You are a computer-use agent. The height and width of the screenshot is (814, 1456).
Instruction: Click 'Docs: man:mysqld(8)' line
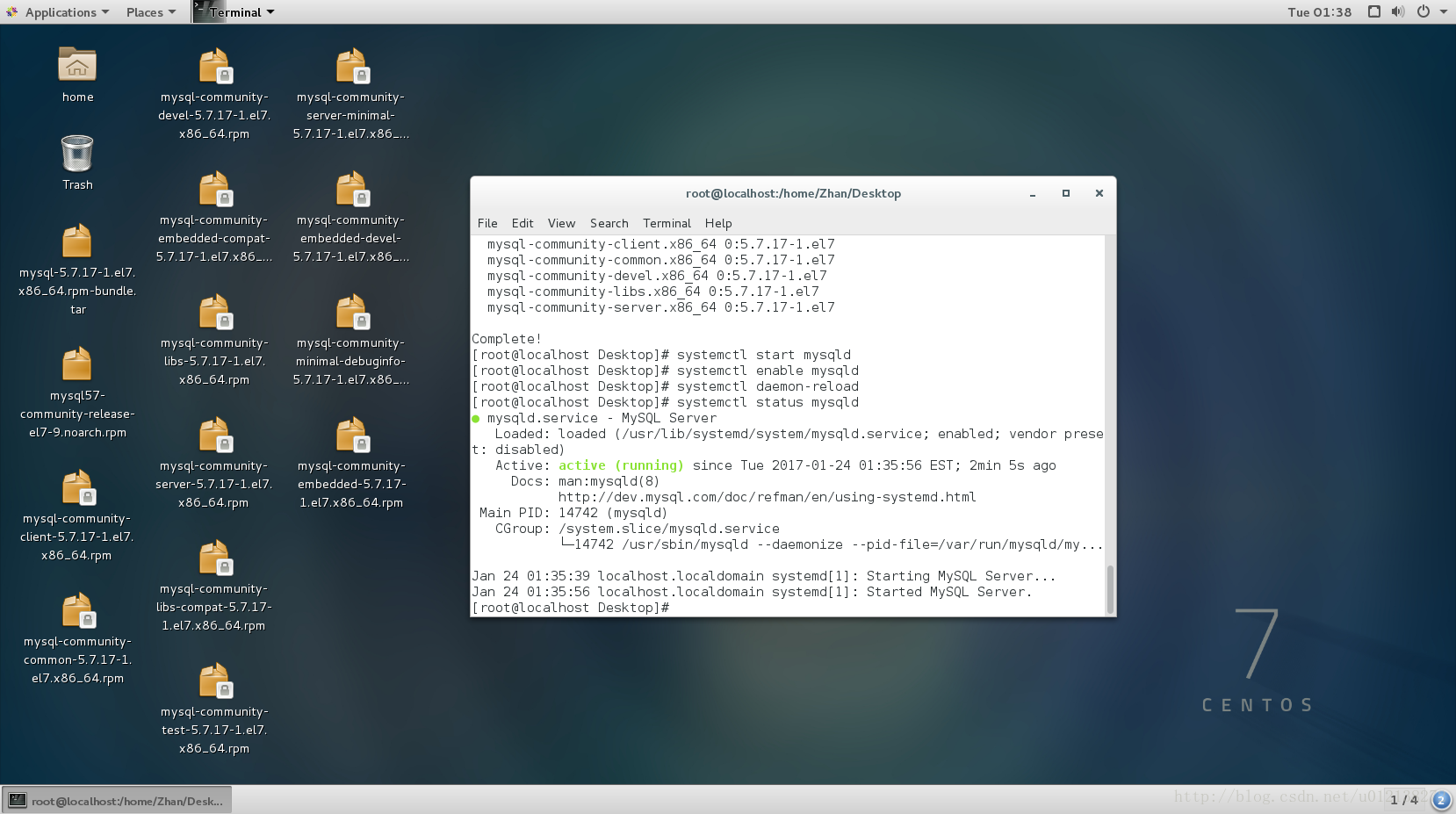pos(585,481)
